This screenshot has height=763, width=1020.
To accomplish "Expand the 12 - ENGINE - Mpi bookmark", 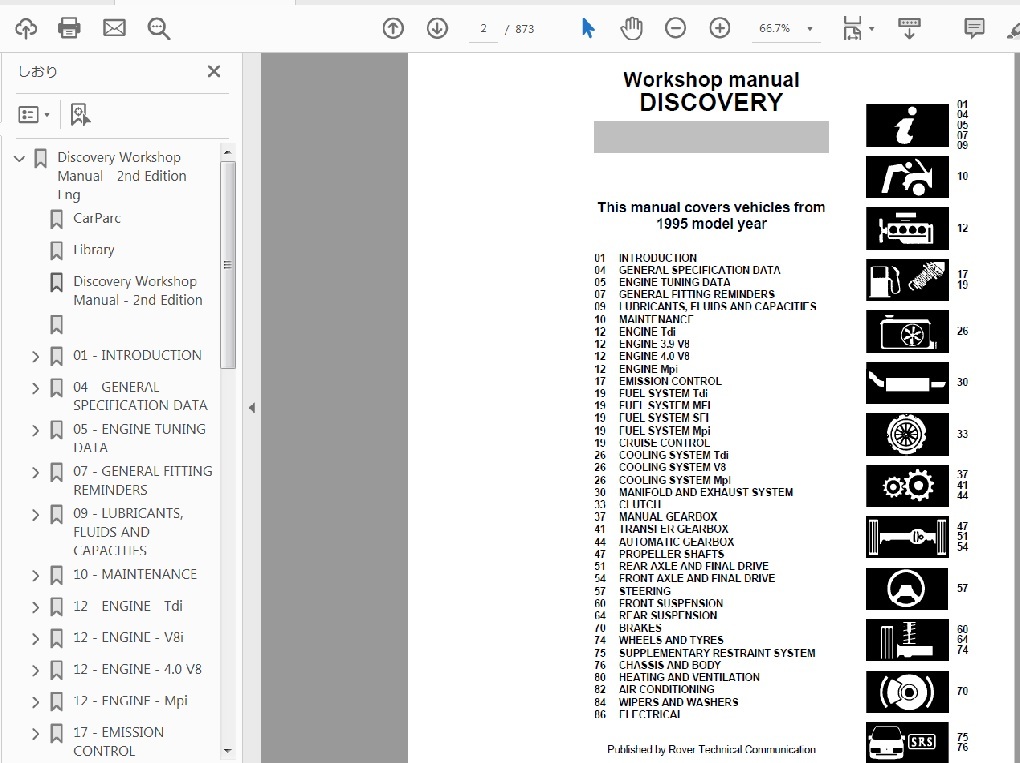I will (36, 703).
